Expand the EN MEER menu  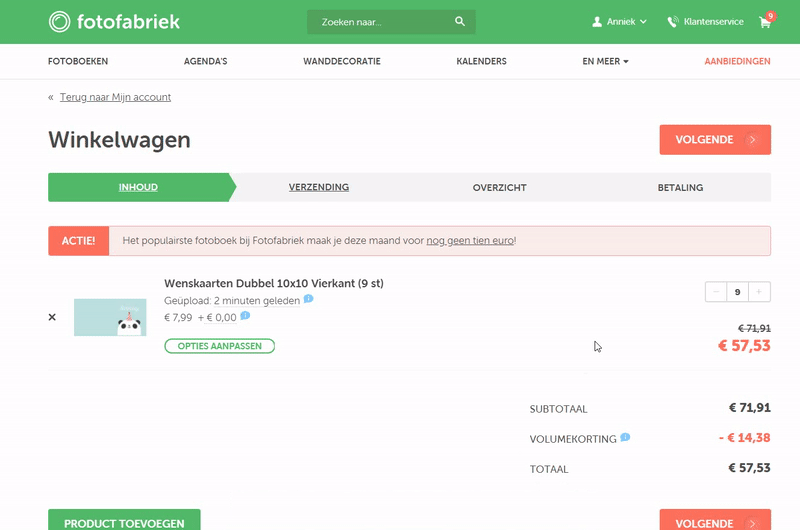click(x=605, y=61)
